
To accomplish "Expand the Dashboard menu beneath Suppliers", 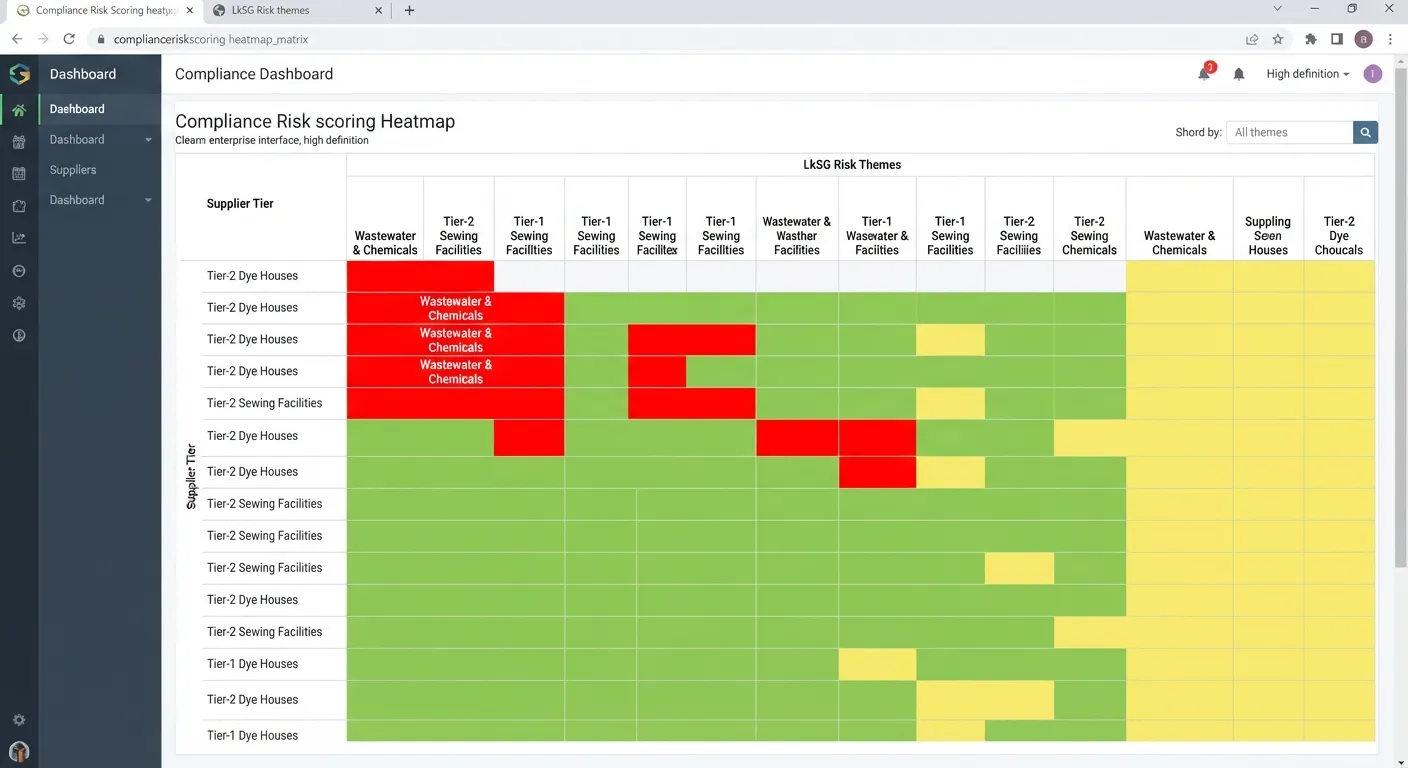I will (100, 200).
